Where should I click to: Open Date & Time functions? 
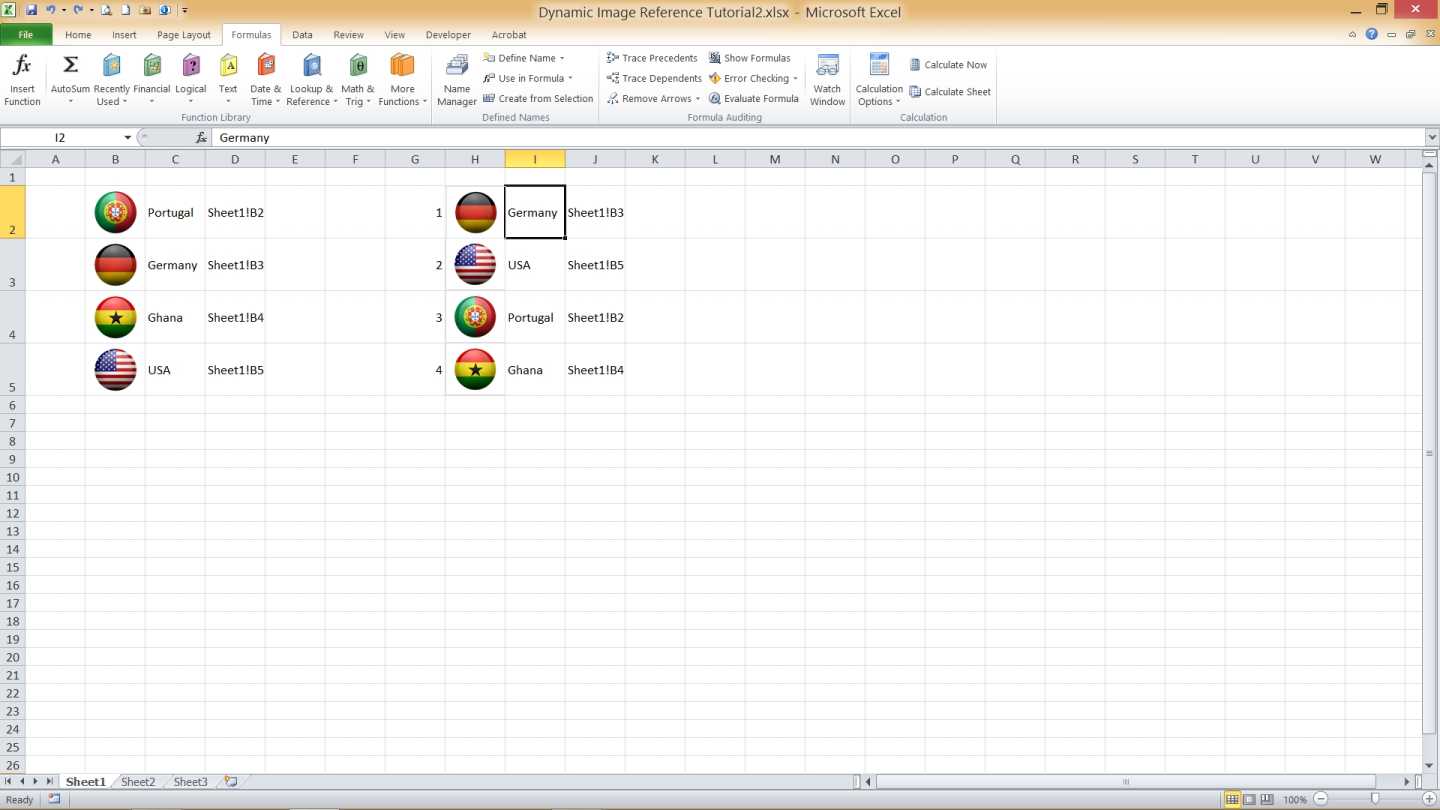266,80
